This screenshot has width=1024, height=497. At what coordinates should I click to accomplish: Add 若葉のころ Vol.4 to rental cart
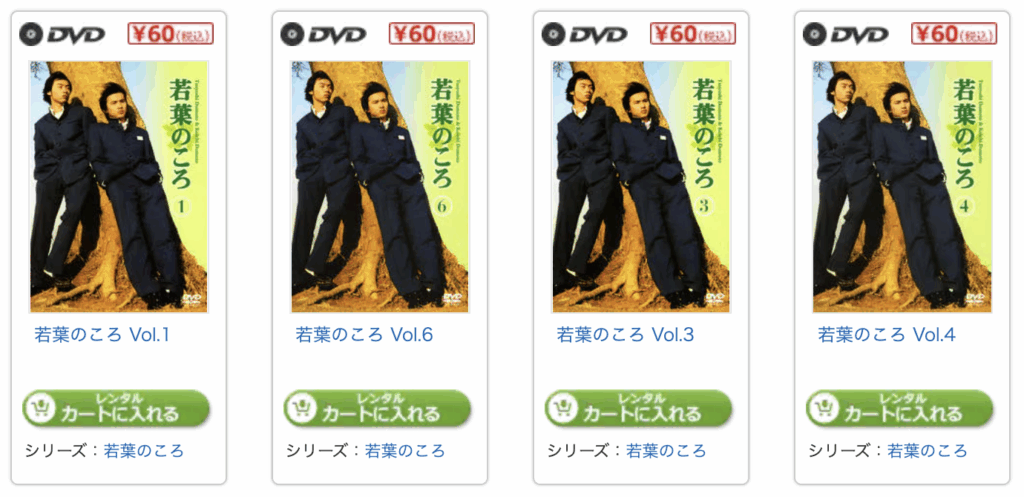tap(900, 409)
